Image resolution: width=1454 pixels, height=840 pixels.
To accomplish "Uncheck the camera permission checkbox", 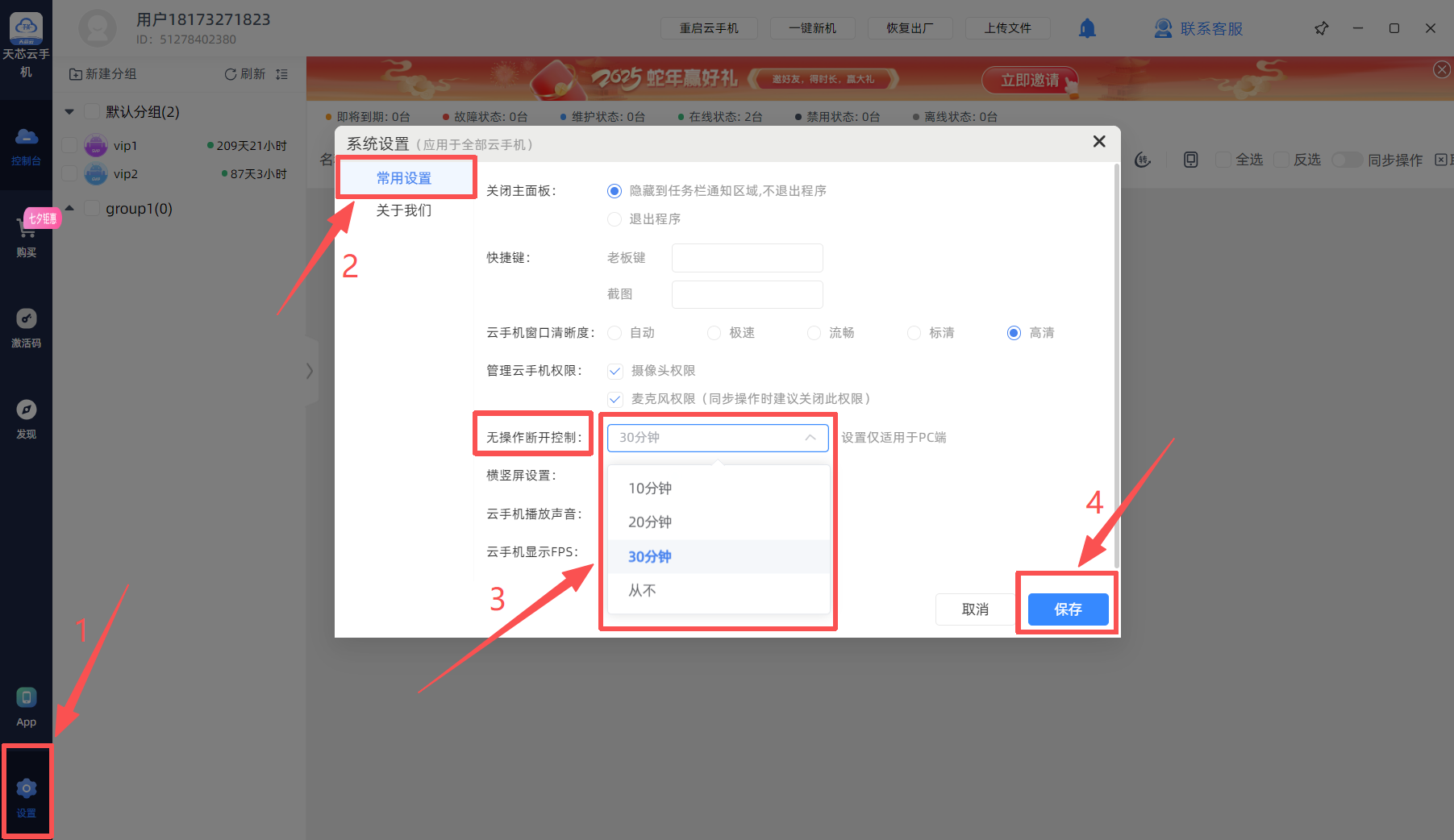I will [x=615, y=371].
